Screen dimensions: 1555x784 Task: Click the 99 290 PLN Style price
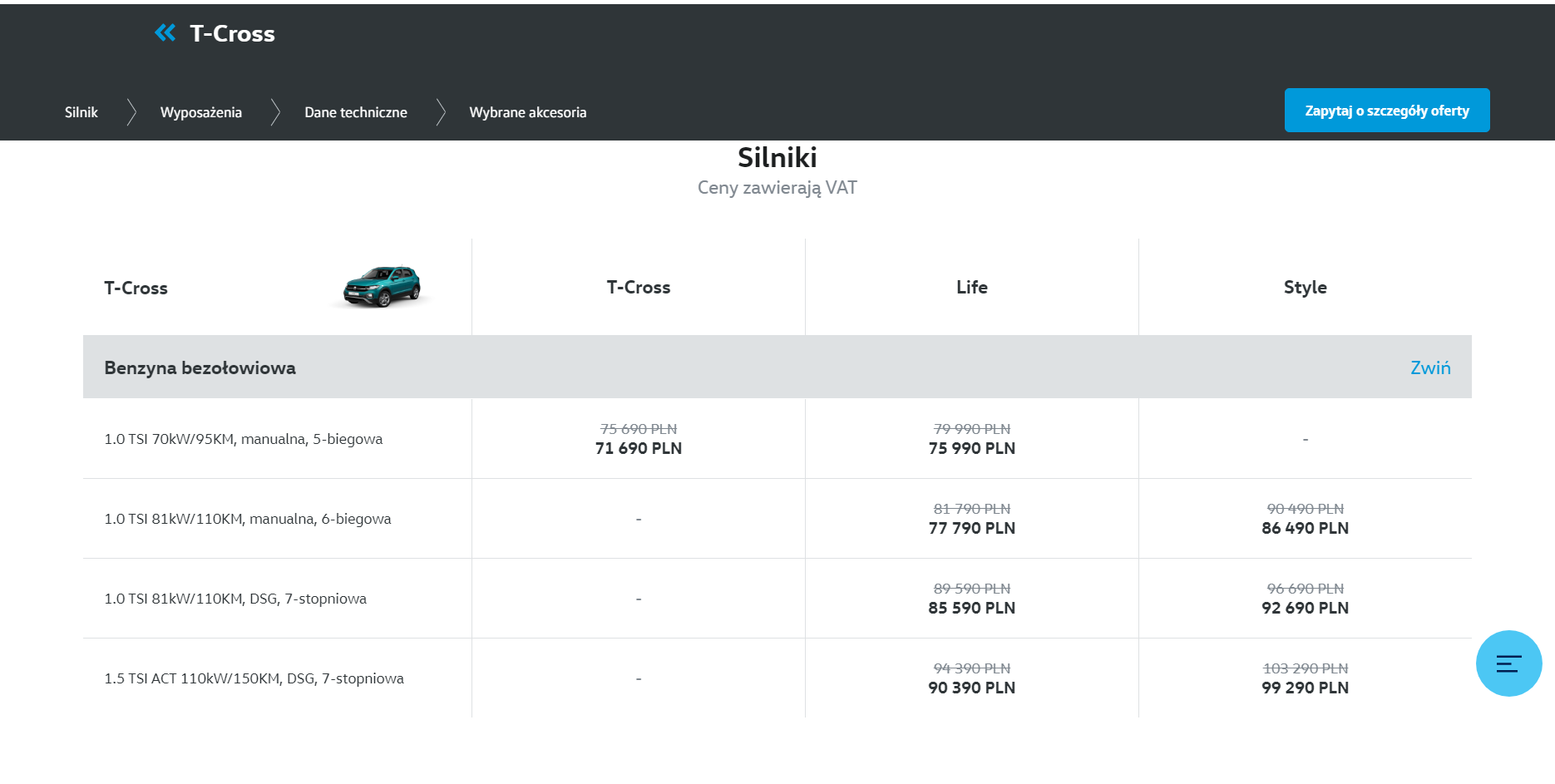tap(1306, 688)
